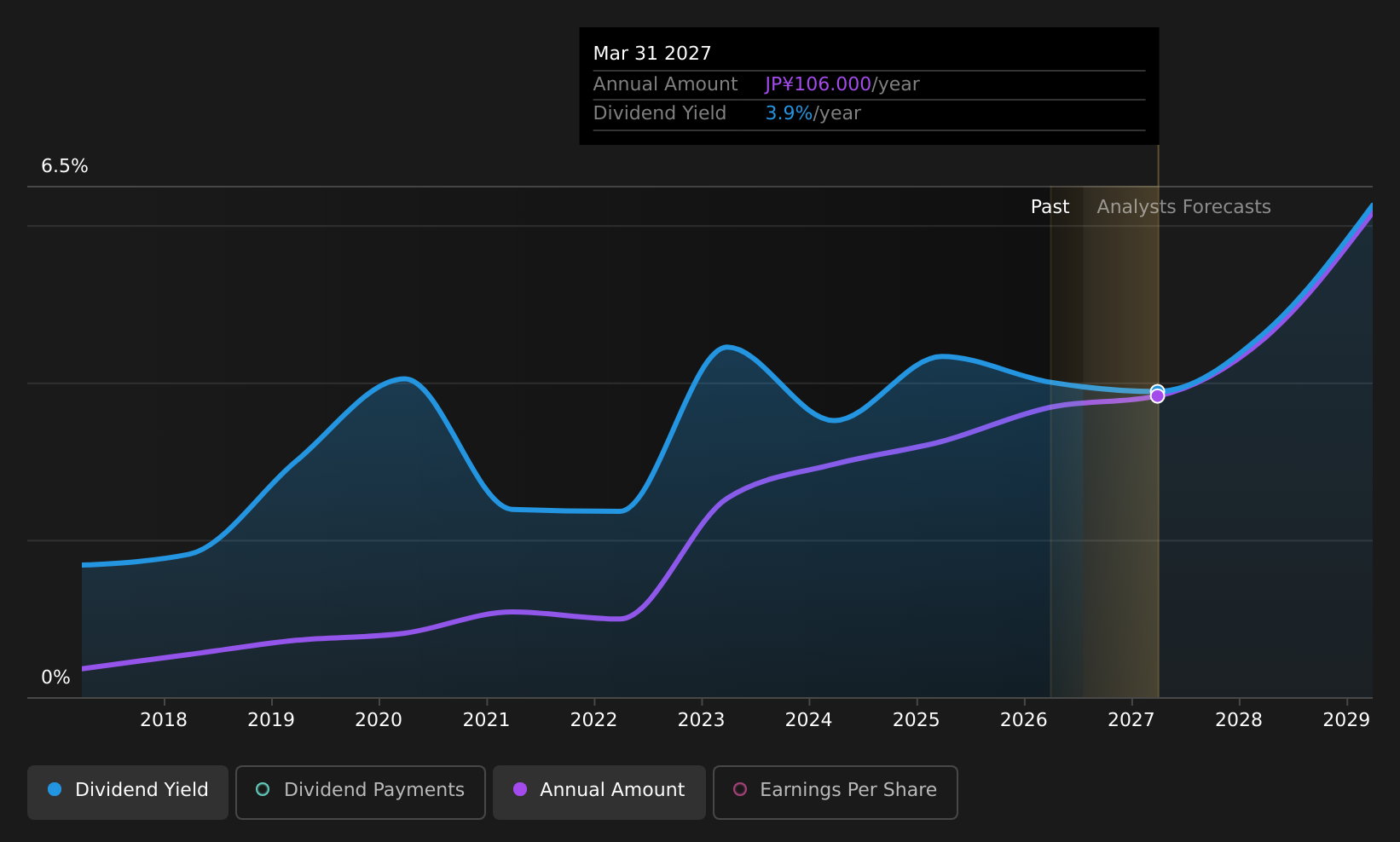Screen dimensions: 1400x842
Task: Enable the Dividend Payments series
Action: point(361,792)
